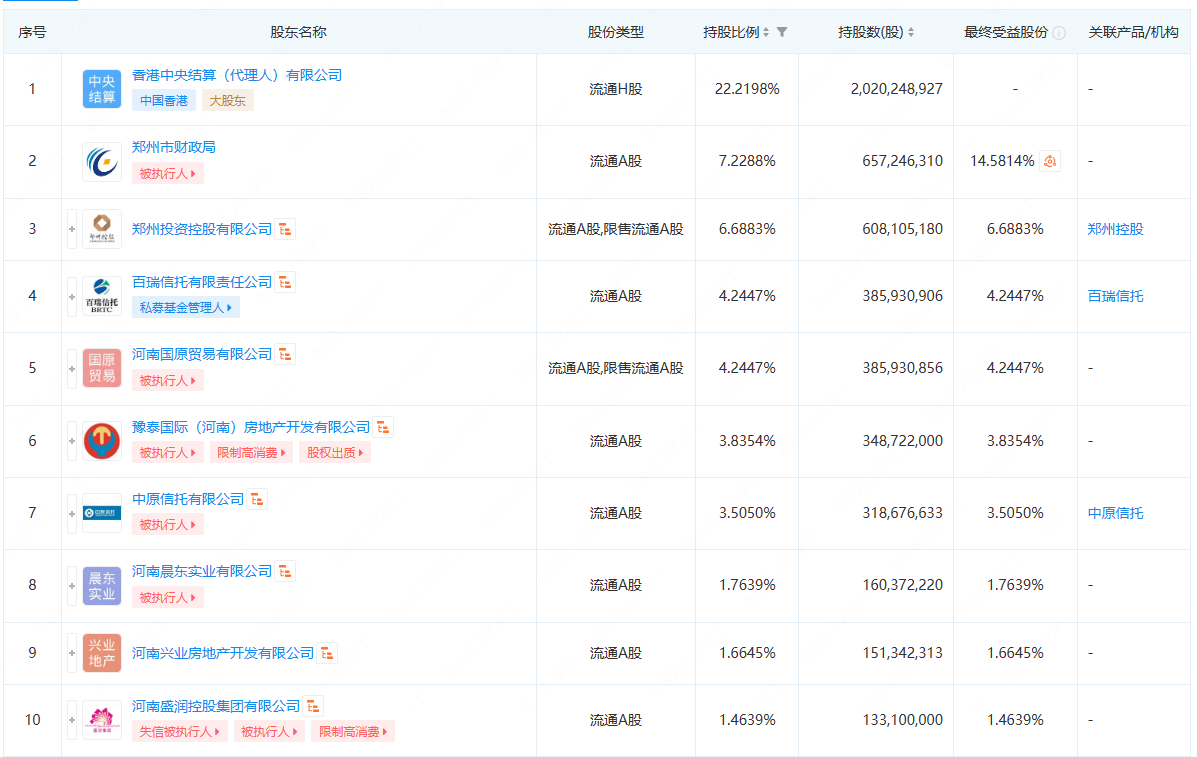Open 豫泰国际（河南）房地产开发有限公司 link
This screenshot has height=757, width=1197.
pyautogui.click(x=250, y=427)
